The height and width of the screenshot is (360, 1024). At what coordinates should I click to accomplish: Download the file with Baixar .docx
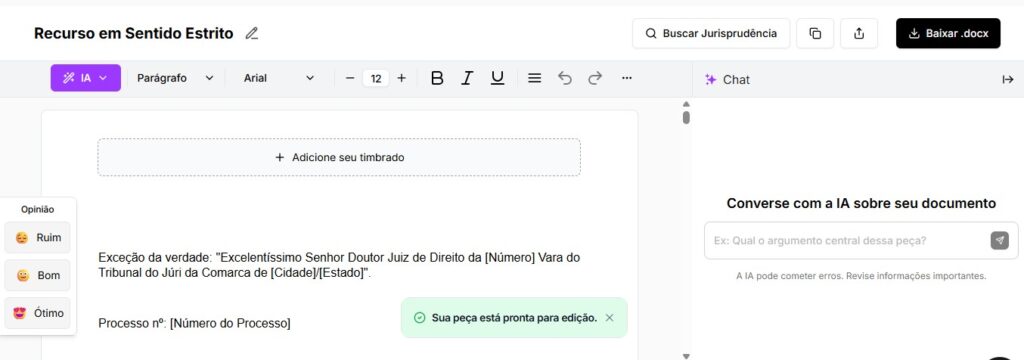pyautogui.click(x=948, y=33)
